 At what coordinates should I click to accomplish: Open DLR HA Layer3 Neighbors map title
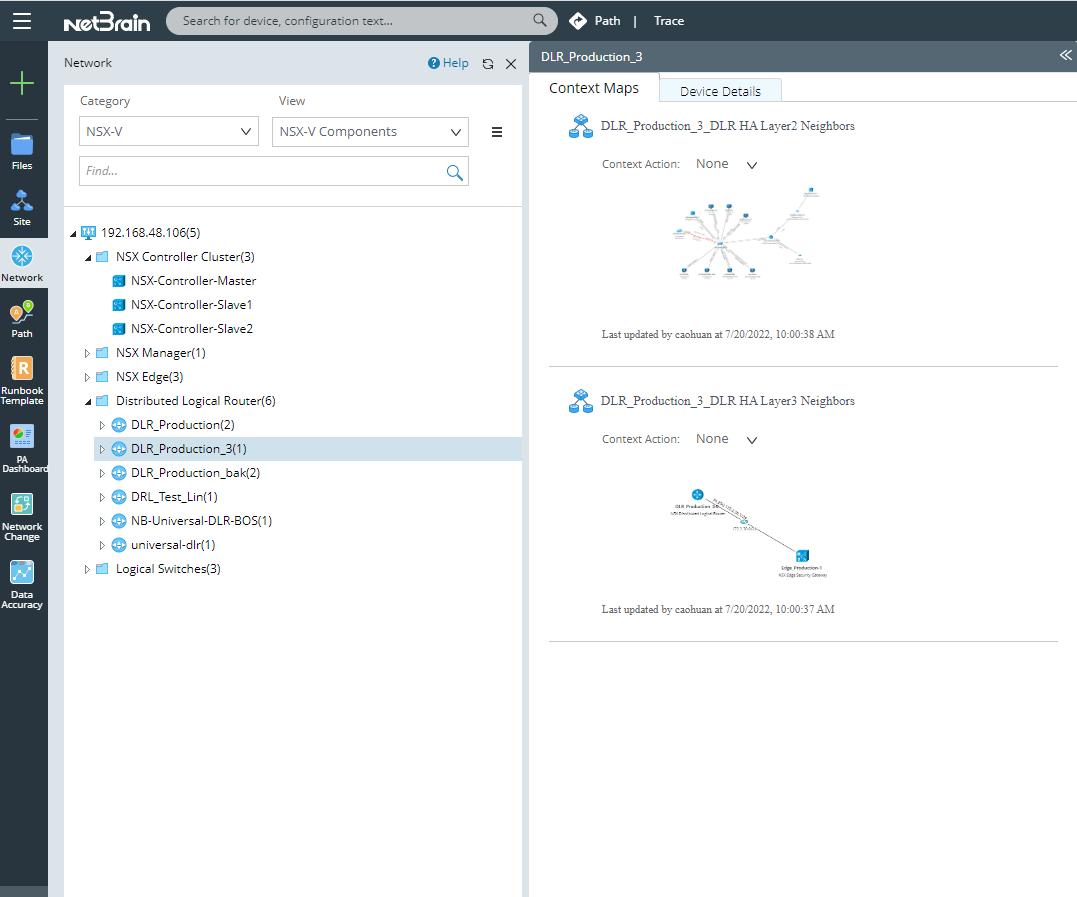point(727,400)
